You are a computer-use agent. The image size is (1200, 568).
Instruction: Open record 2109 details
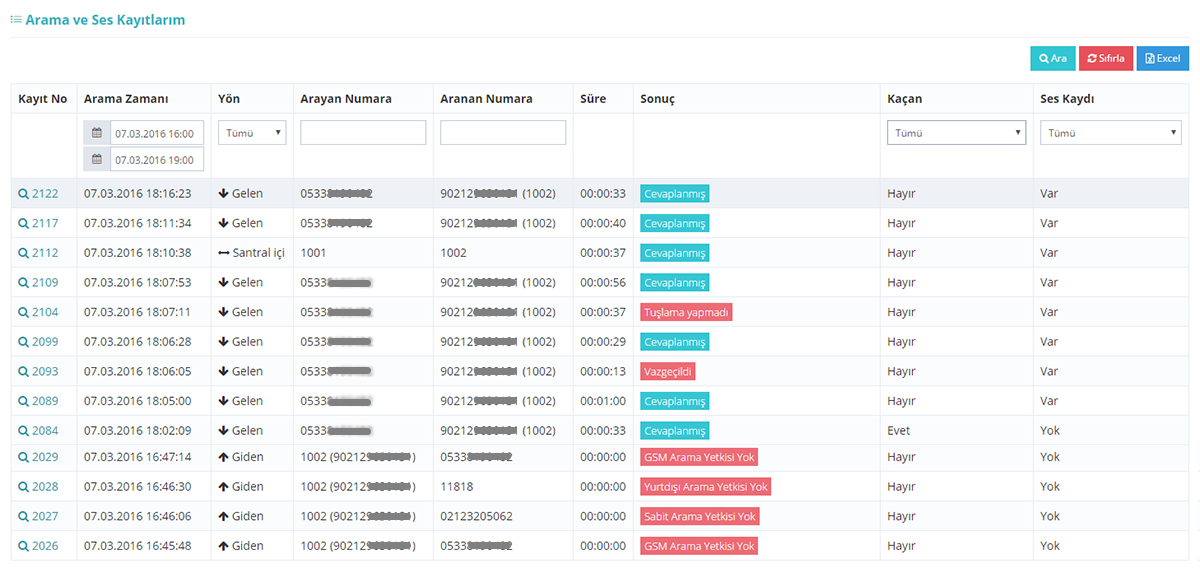point(38,283)
